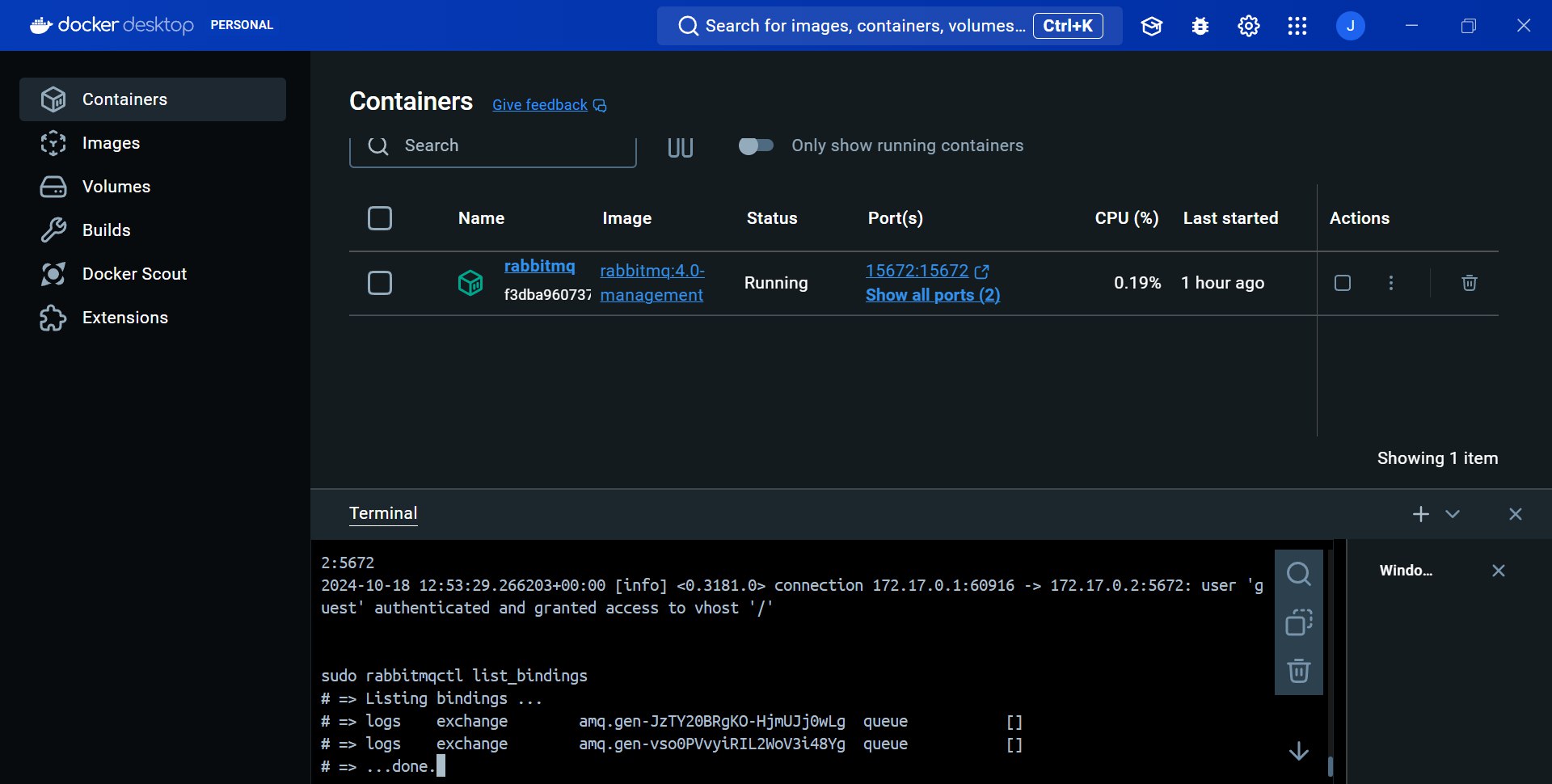Click the global search bar for images and containers
This screenshot has width=1552, height=784.
tap(889, 26)
